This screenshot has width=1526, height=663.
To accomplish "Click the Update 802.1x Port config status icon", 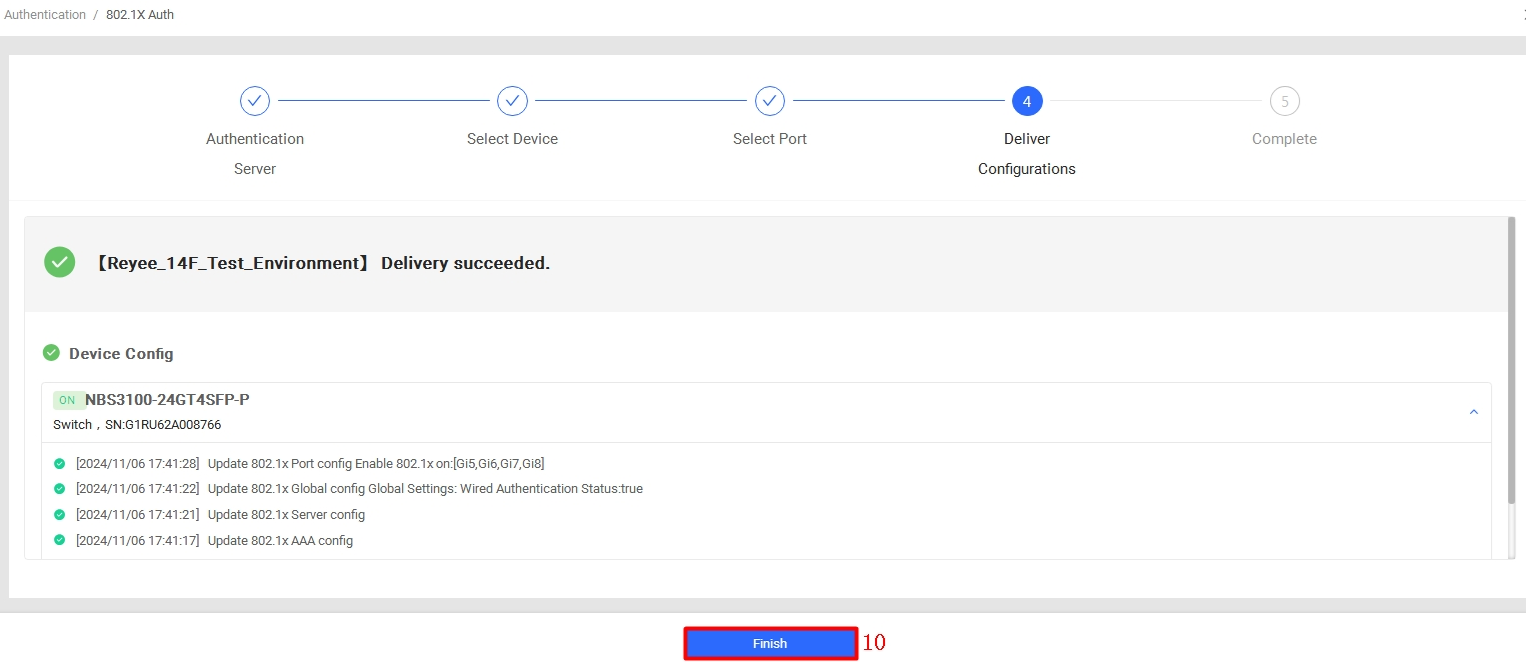I will click(59, 464).
